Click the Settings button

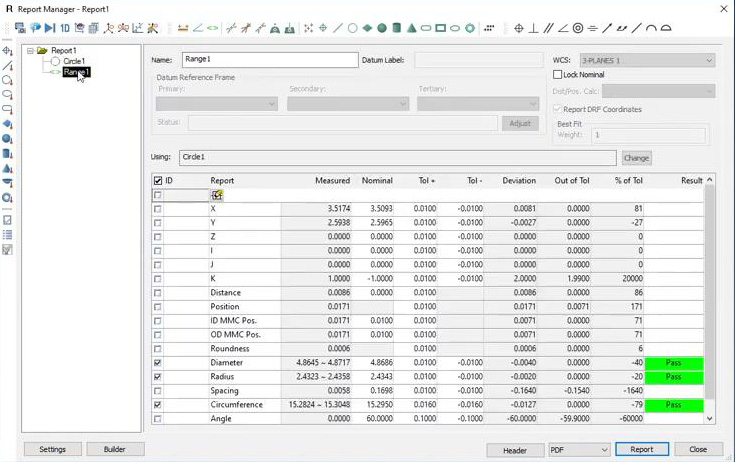pos(52,449)
